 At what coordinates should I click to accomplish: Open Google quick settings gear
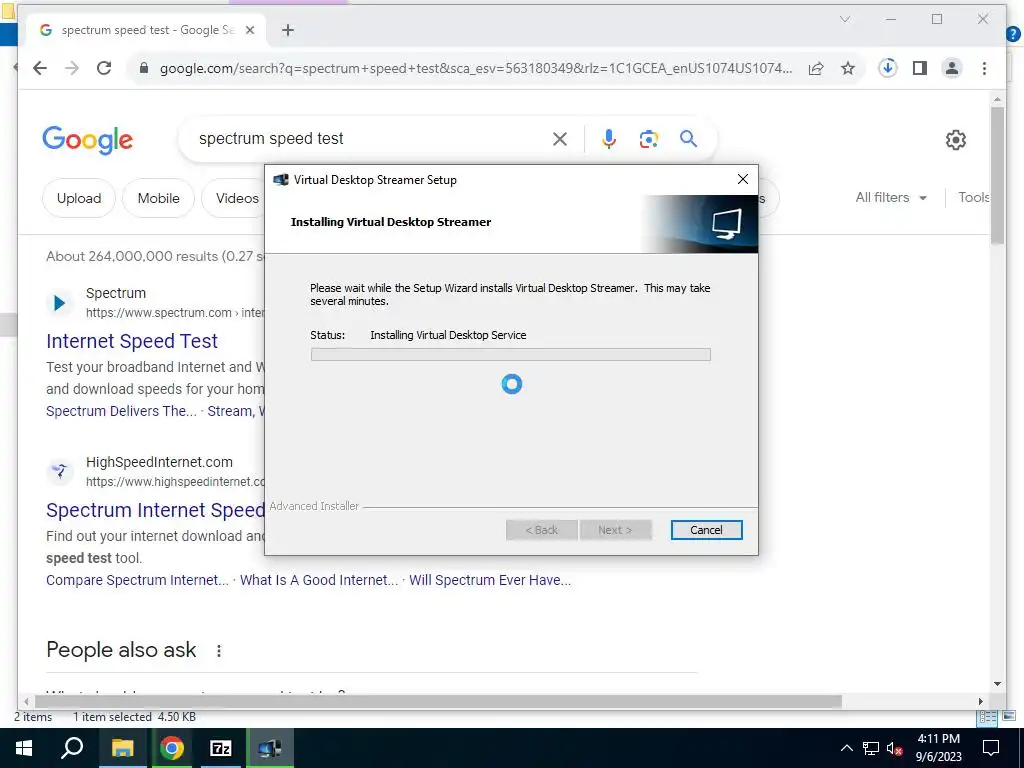click(x=955, y=139)
